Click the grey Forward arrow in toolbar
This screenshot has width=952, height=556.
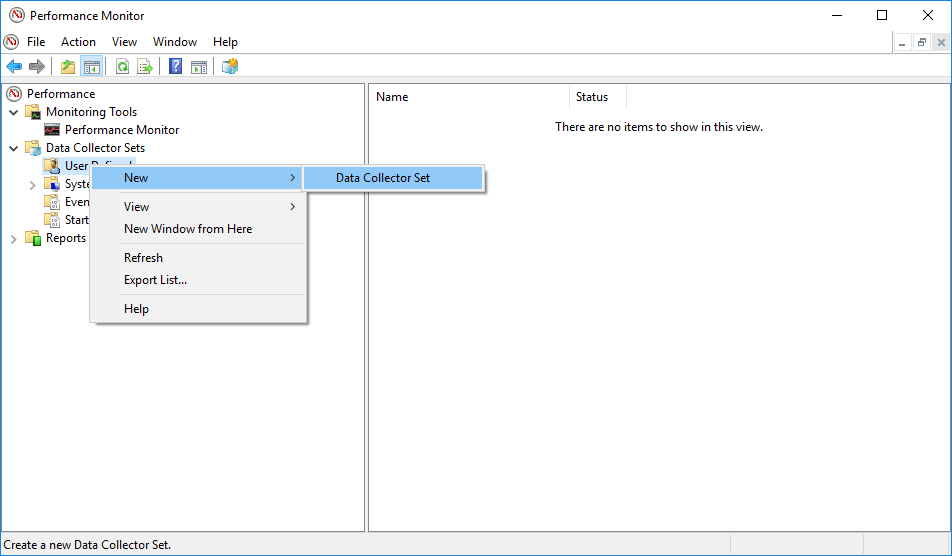37,66
